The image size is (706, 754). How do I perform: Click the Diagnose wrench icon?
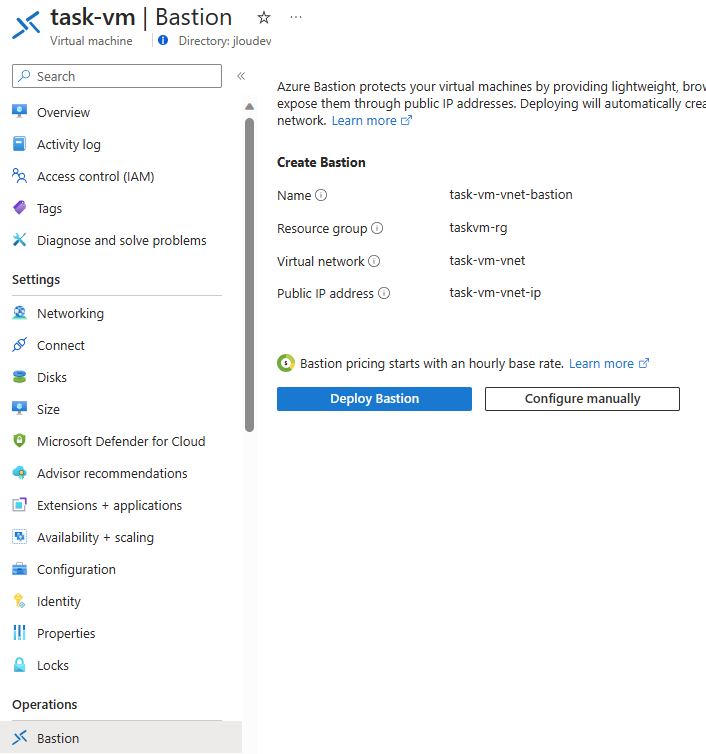tap(19, 239)
